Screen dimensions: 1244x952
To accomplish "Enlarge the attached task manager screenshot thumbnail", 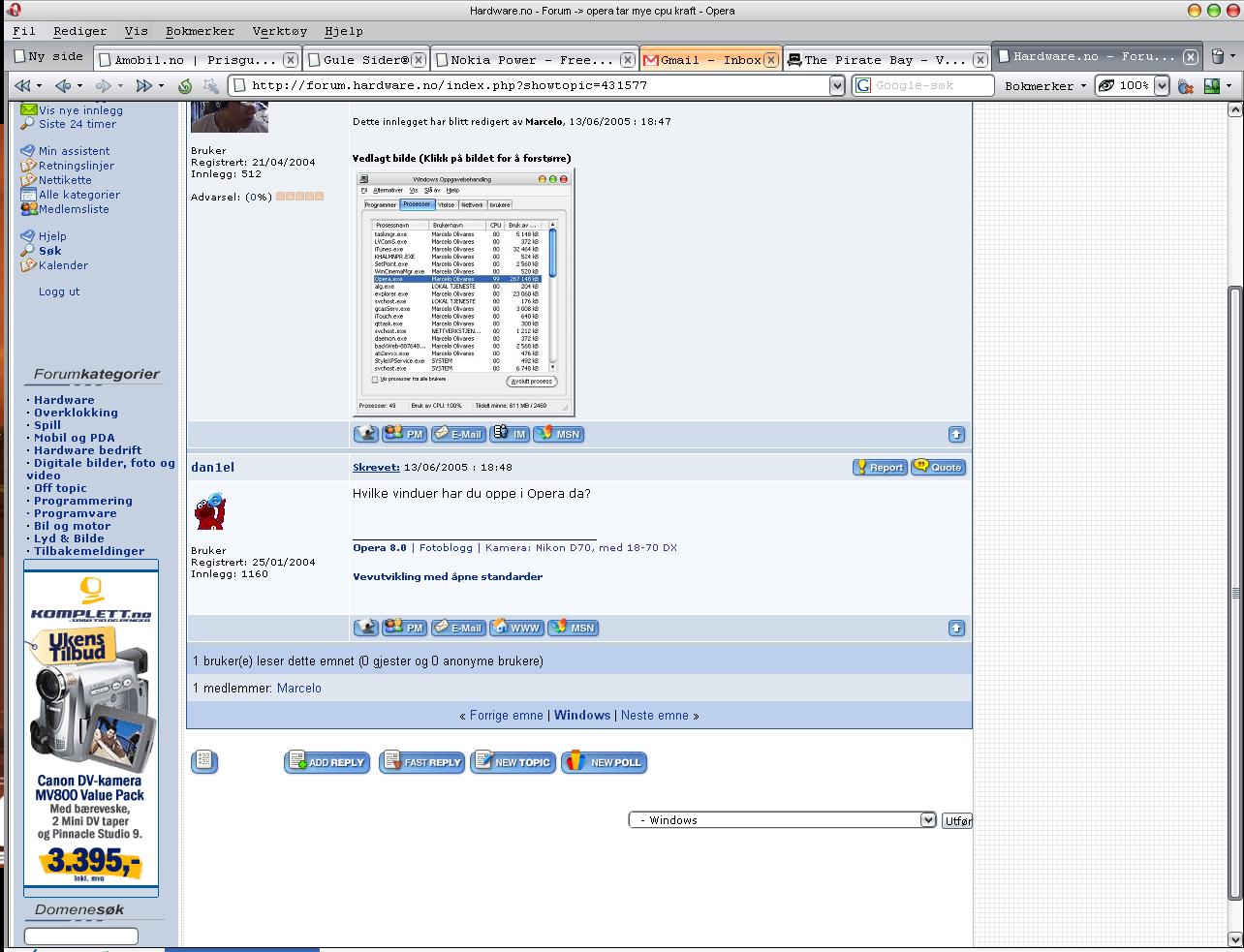I will point(464,292).
